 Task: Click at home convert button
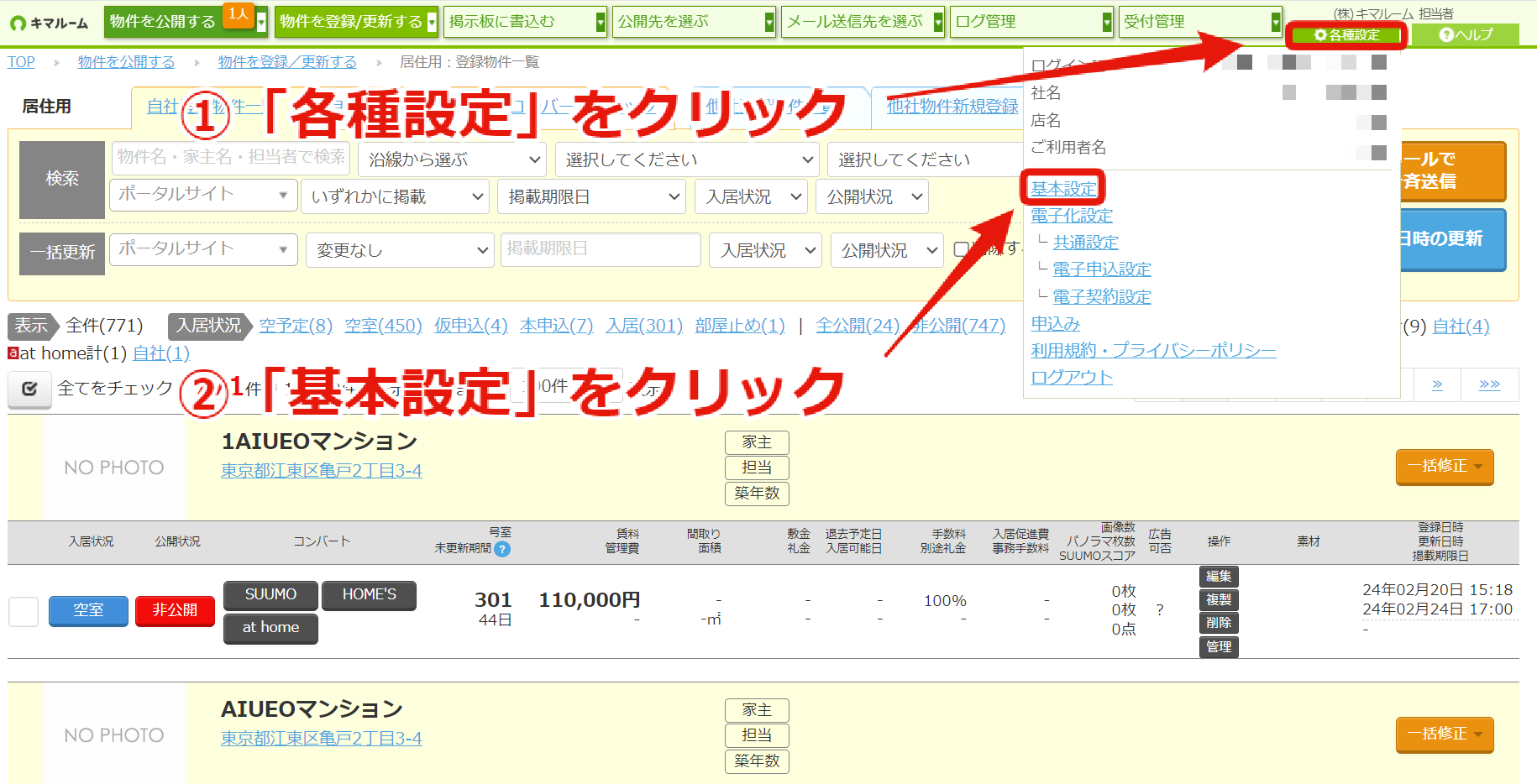[270, 628]
